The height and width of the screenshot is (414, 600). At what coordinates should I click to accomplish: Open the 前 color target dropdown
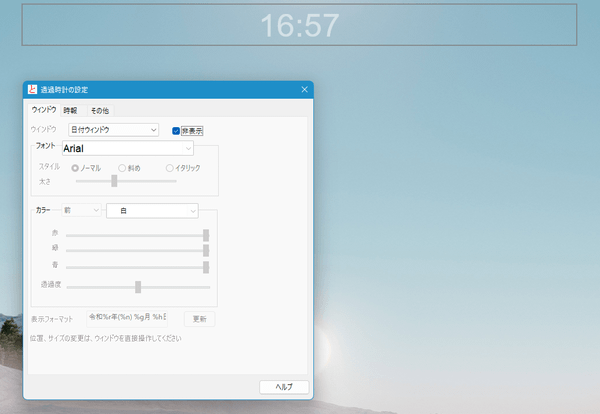pyautogui.click(x=81, y=211)
